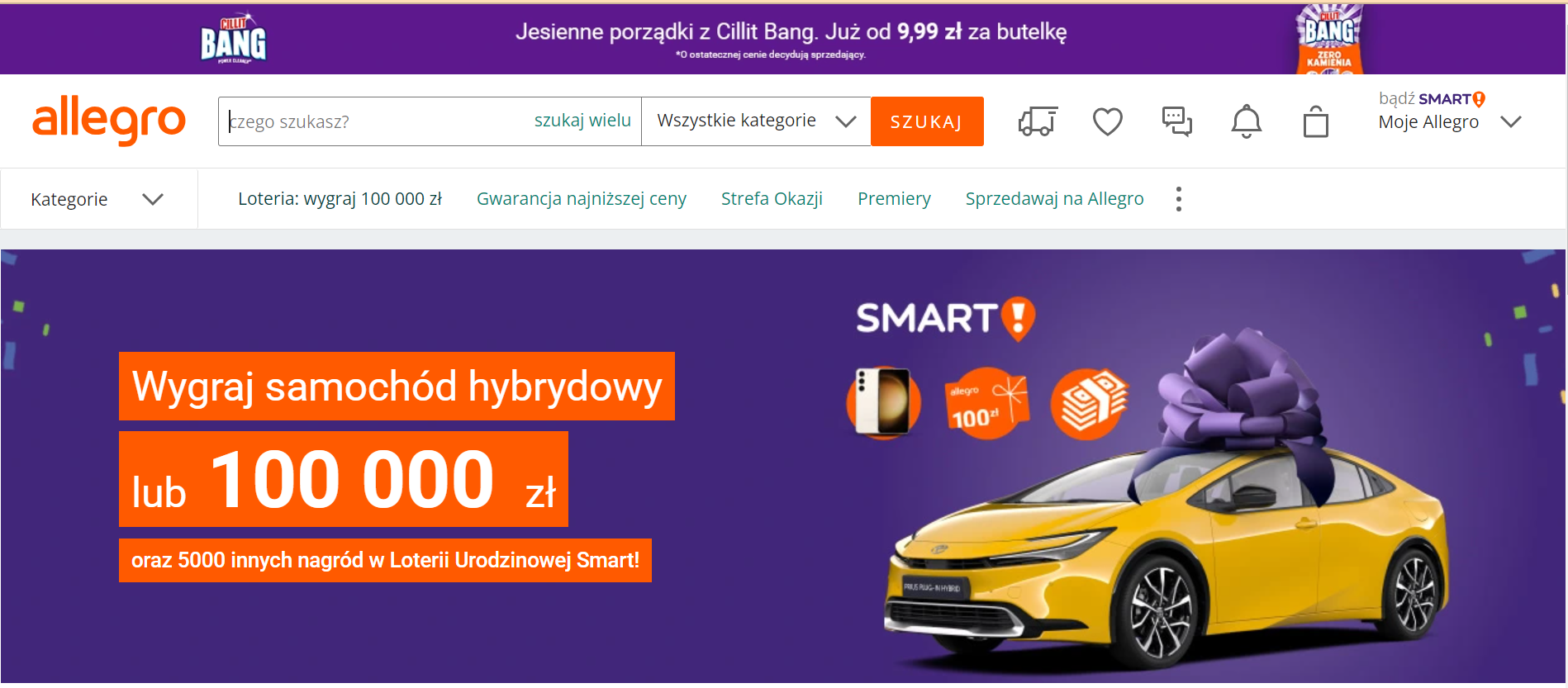Expand the Kategorie menu
This screenshot has width=1568, height=688.
[98, 199]
